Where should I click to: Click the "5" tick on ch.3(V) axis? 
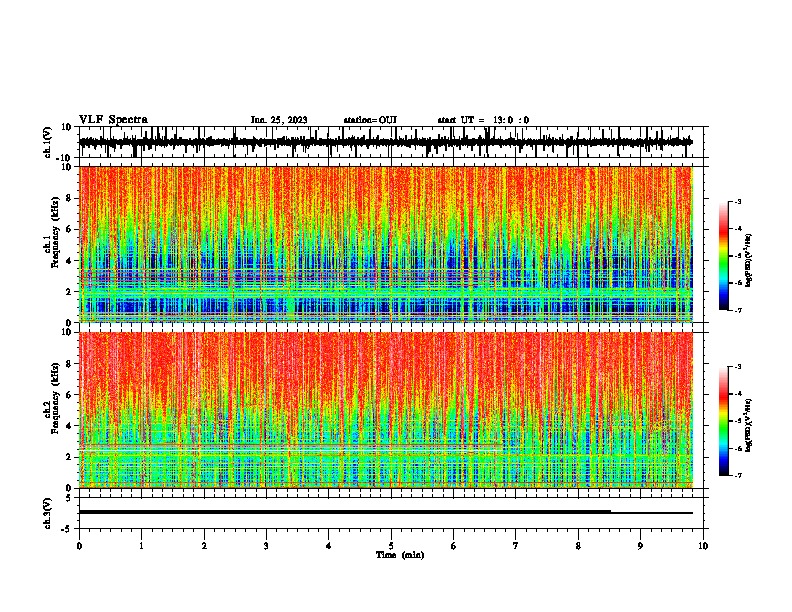[69, 497]
